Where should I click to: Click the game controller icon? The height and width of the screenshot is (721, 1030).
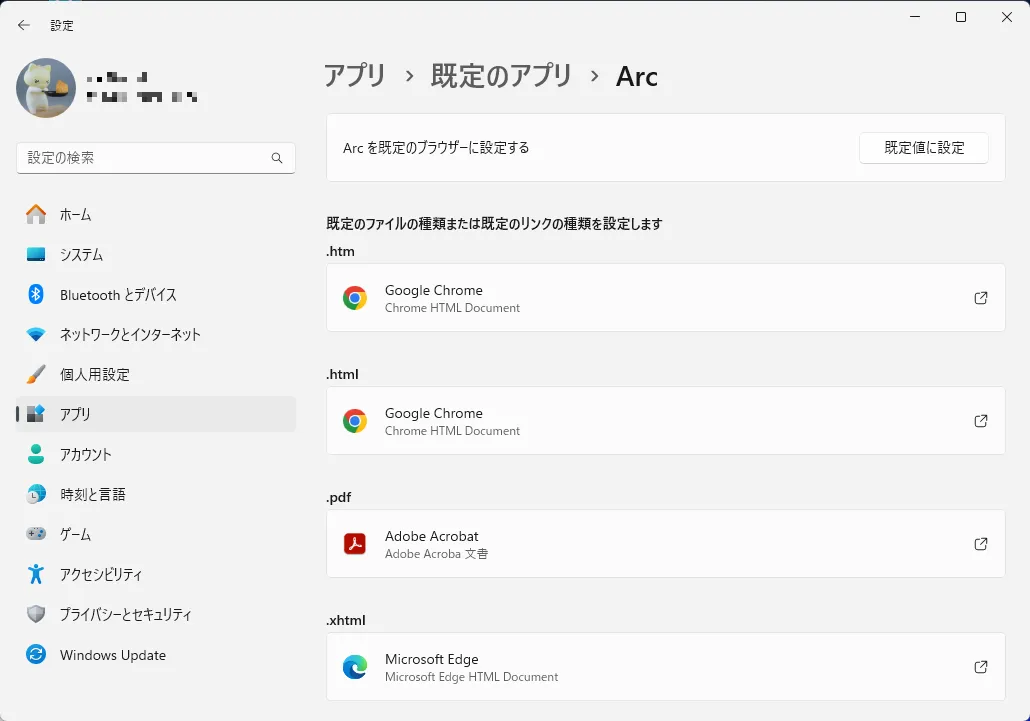pos(36,534)
